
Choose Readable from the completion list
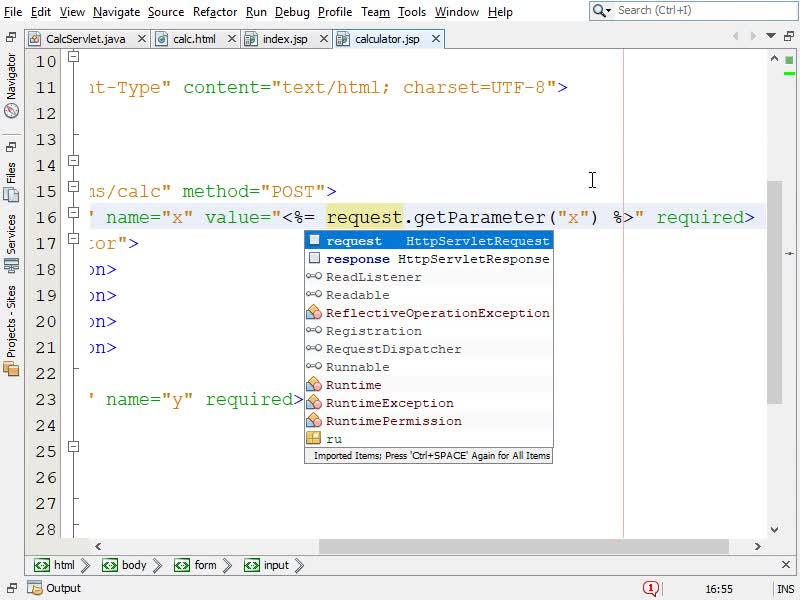coord(429,295)
